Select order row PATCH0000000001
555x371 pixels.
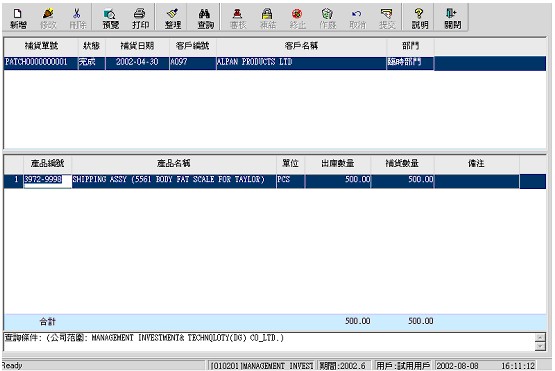pyautogui.click(x=275, y=63)
